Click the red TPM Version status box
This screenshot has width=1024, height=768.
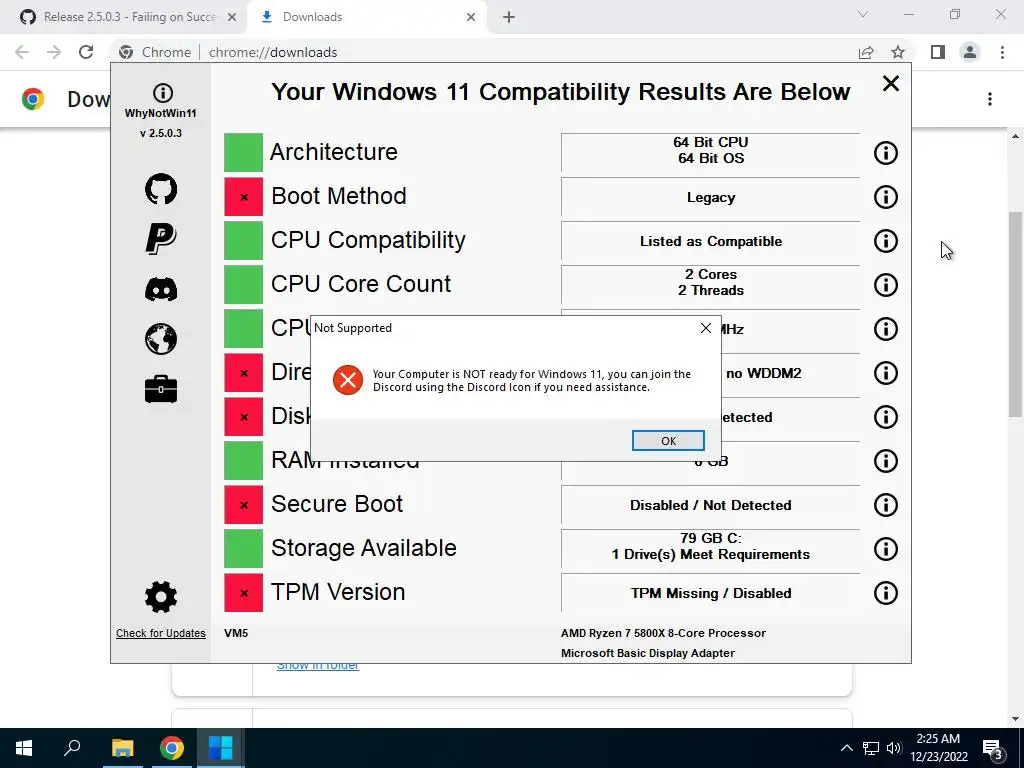pyautogui.click(x=244, y=592)
